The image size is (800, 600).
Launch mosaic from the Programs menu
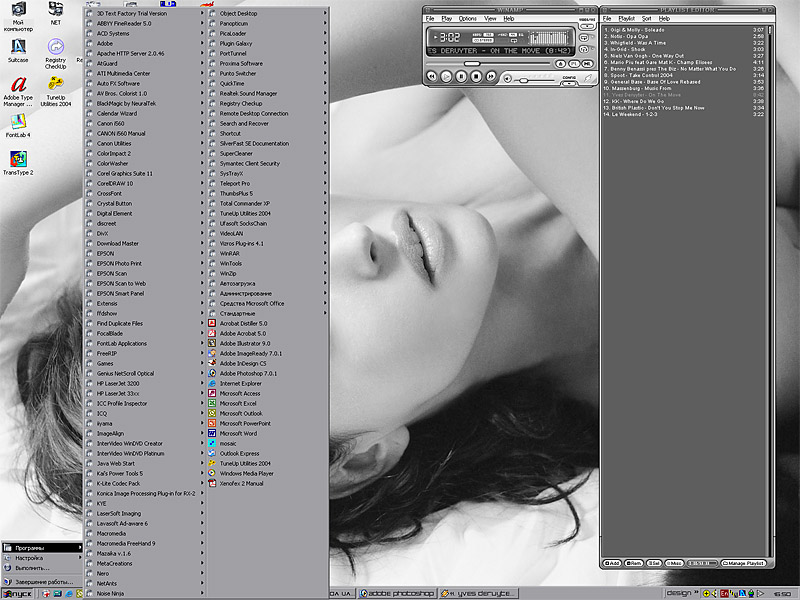[267, 443]
